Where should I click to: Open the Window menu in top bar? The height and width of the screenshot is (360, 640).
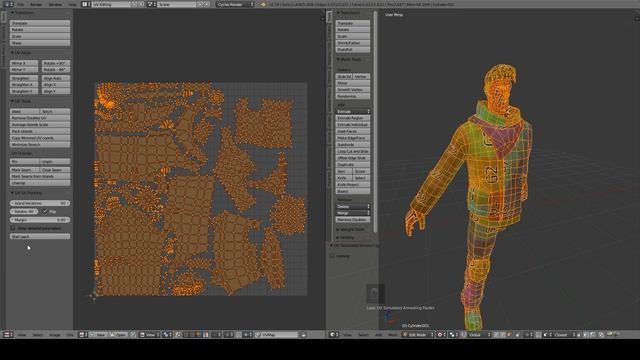click(x=56, y=4)
